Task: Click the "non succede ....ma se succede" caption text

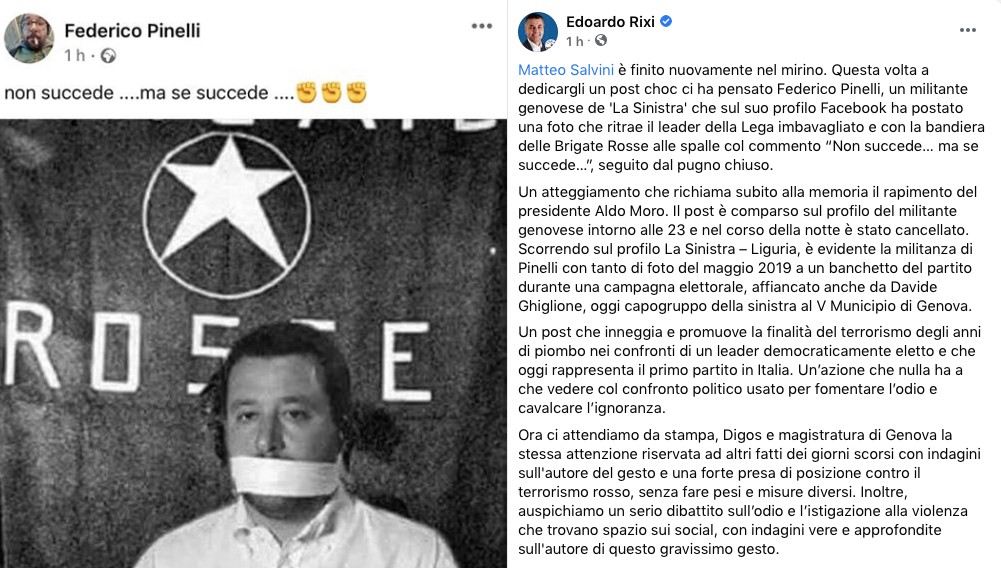Action: (149, 93)
